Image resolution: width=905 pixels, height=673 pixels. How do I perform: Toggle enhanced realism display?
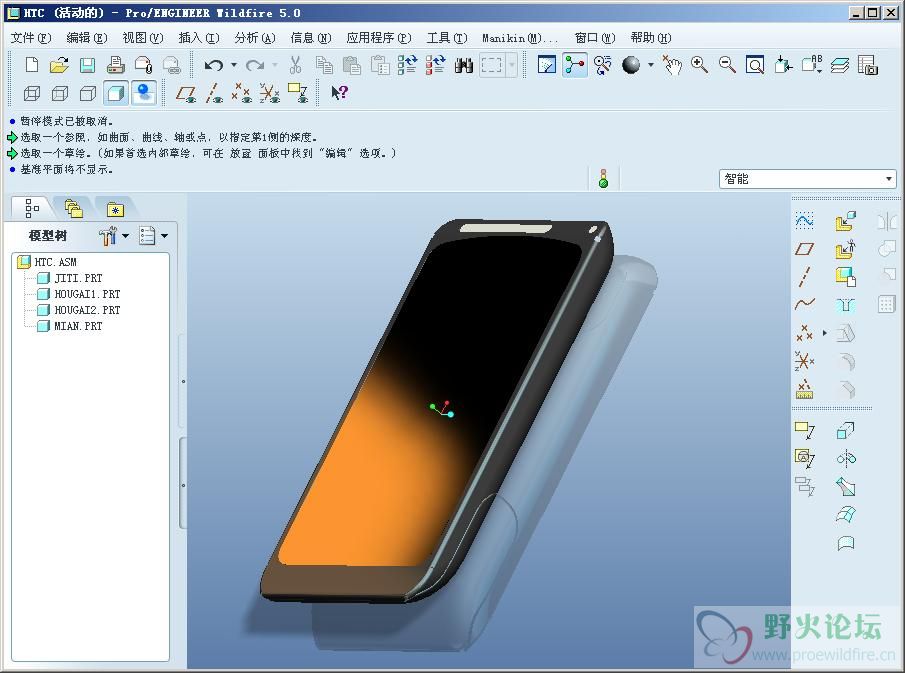pos(144,93)
